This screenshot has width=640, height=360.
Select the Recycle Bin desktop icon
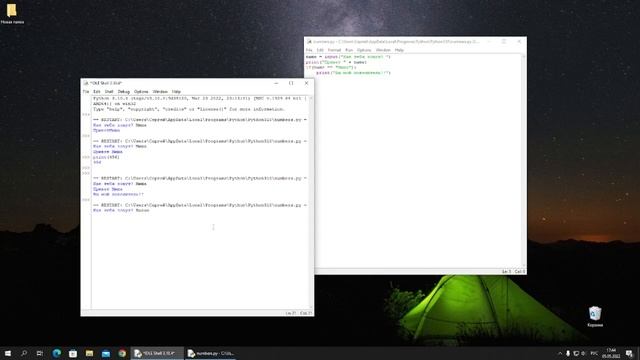tap(595, 317)
